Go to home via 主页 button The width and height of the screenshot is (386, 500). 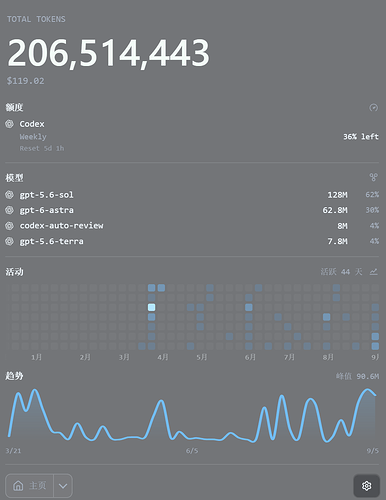click(29, 486)
